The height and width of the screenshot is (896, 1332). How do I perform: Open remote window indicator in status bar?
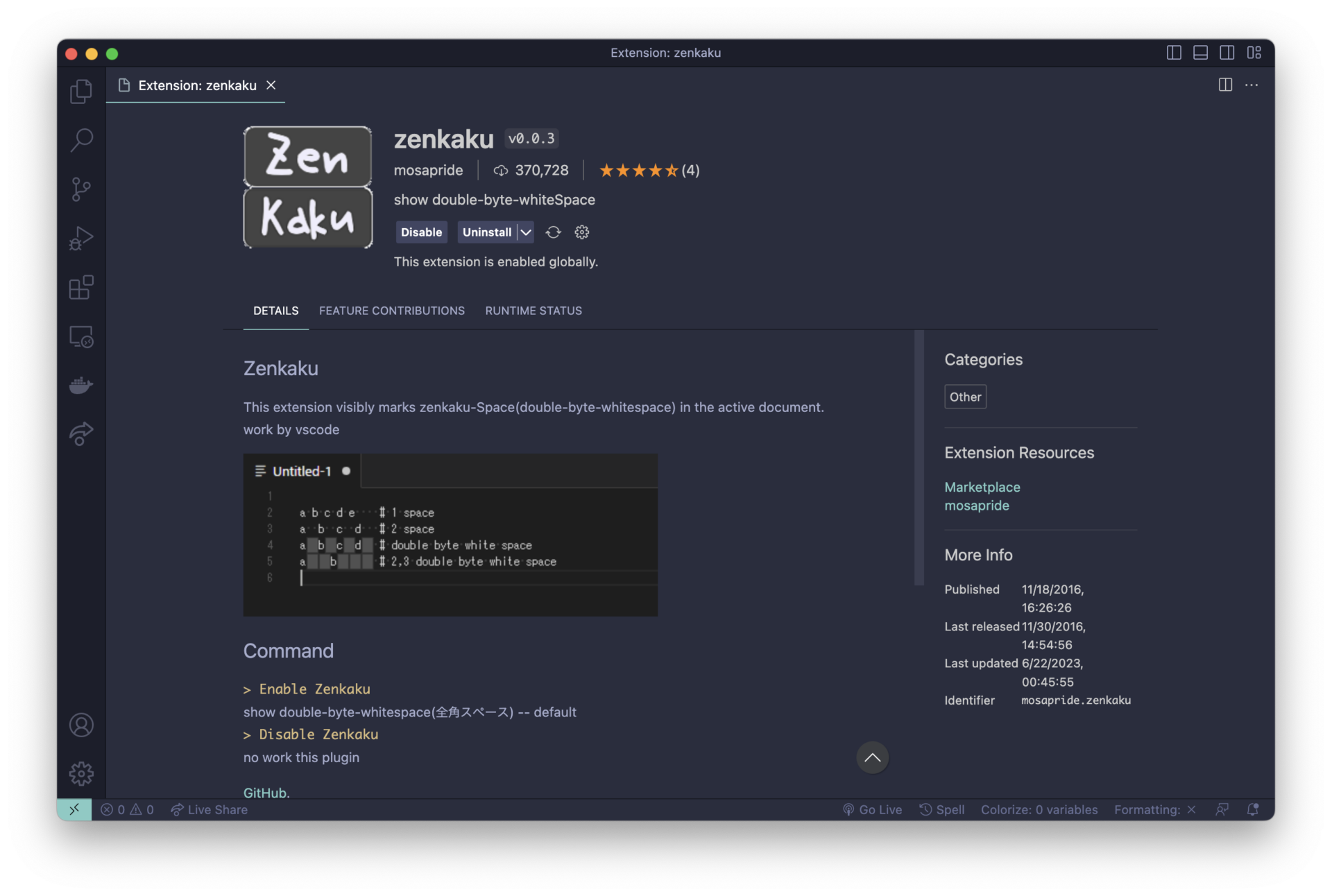click(74, 809)
